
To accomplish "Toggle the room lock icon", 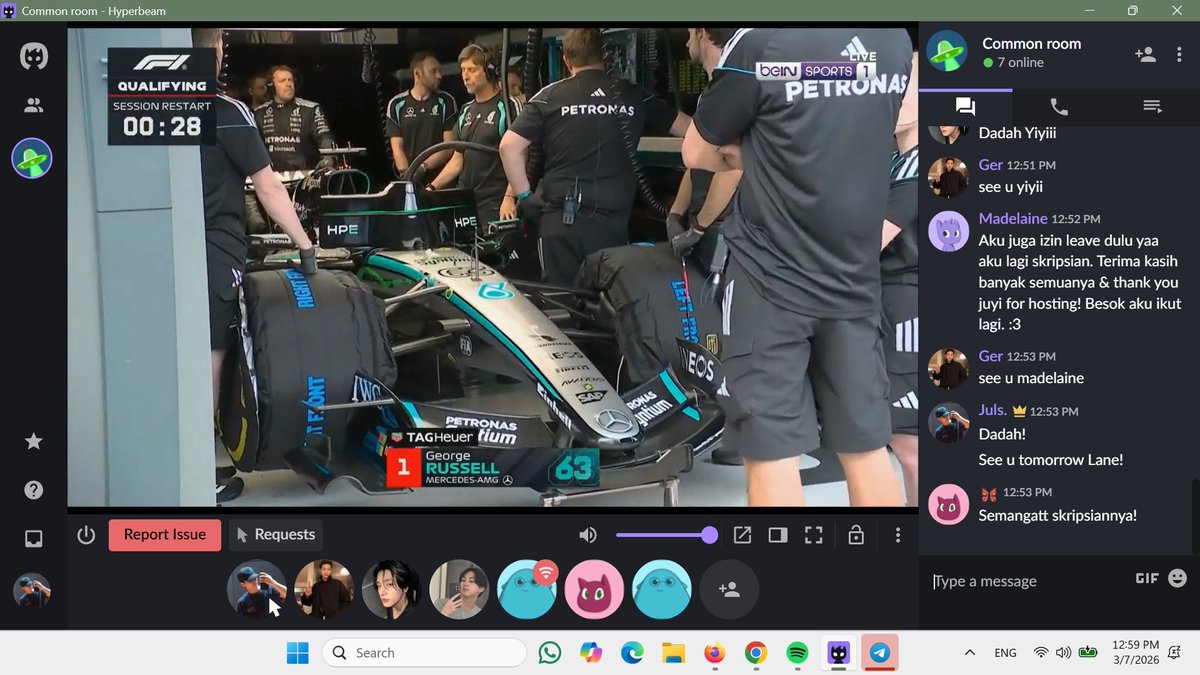I will click(x=856, y=535).
